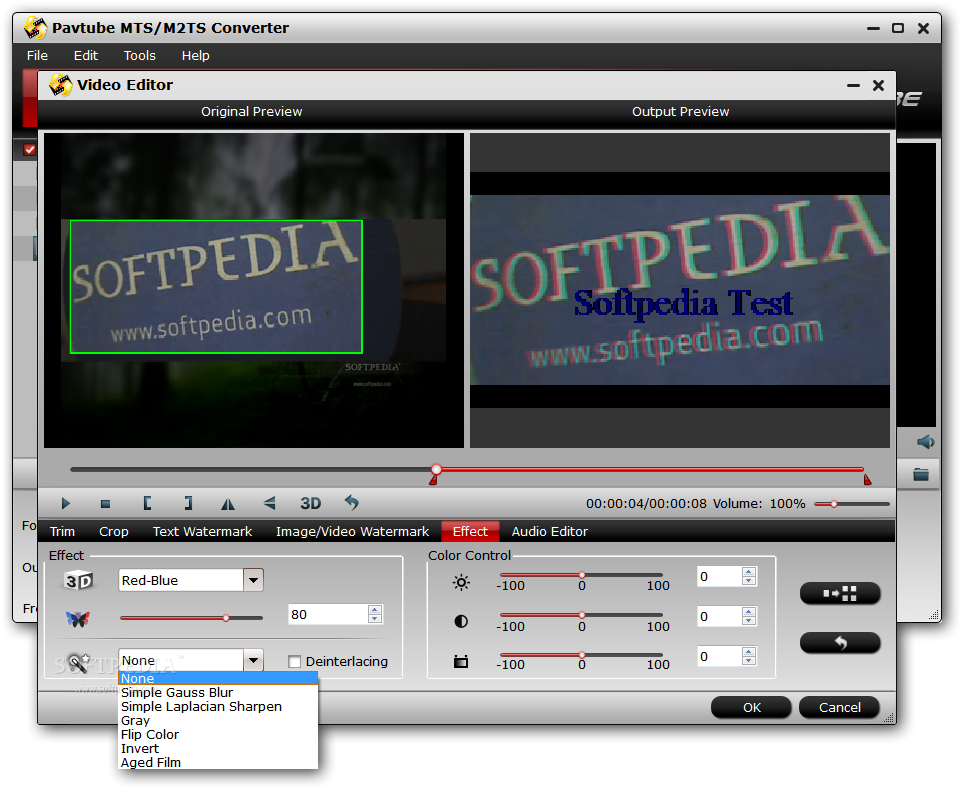Enable Deinterlacing checkbox

294,661
